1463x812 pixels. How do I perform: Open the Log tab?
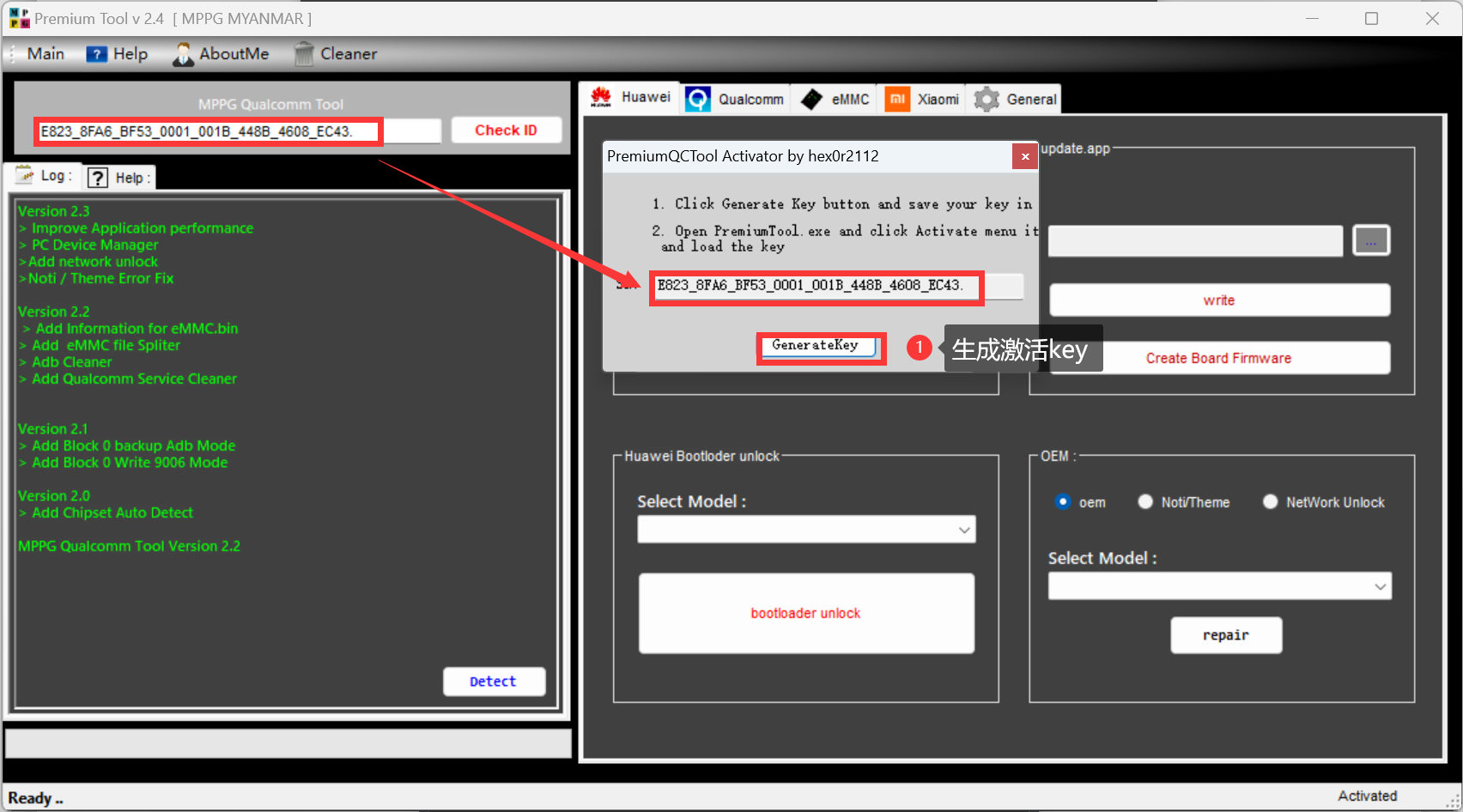46,176
